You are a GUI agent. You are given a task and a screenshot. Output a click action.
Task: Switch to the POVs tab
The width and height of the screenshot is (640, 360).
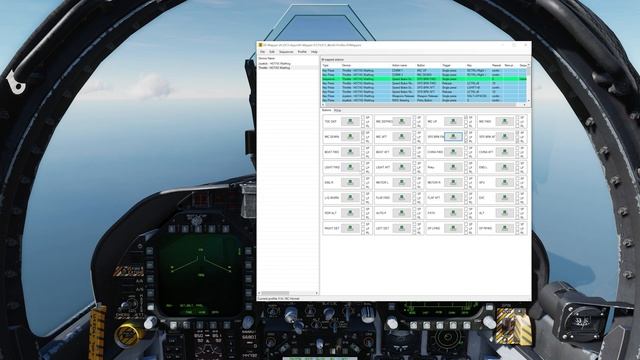coord(338,111)
